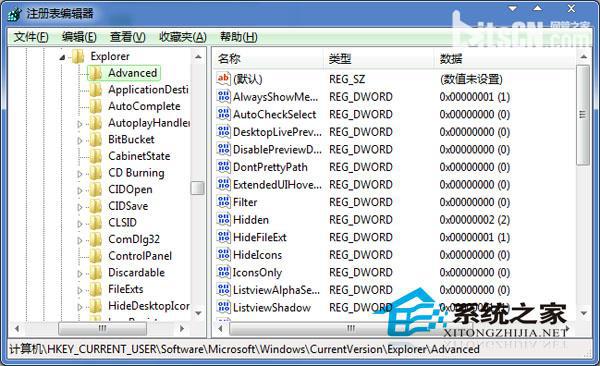Click the registry path in status bar
The height and width of the screenshot is (366, 600).
pyautogui.click(x=244, y=349)
